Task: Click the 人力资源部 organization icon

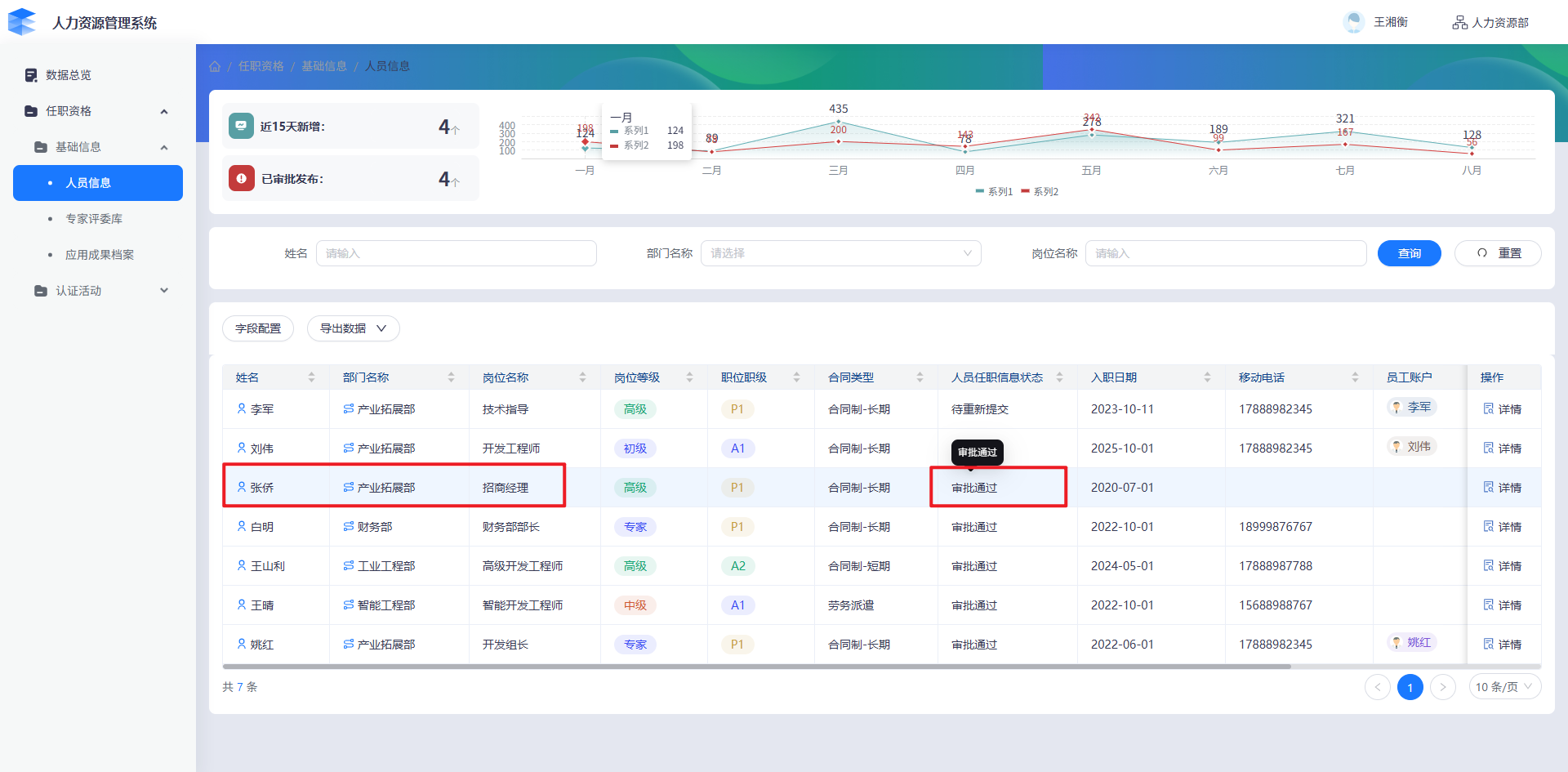Action: 1459,22
